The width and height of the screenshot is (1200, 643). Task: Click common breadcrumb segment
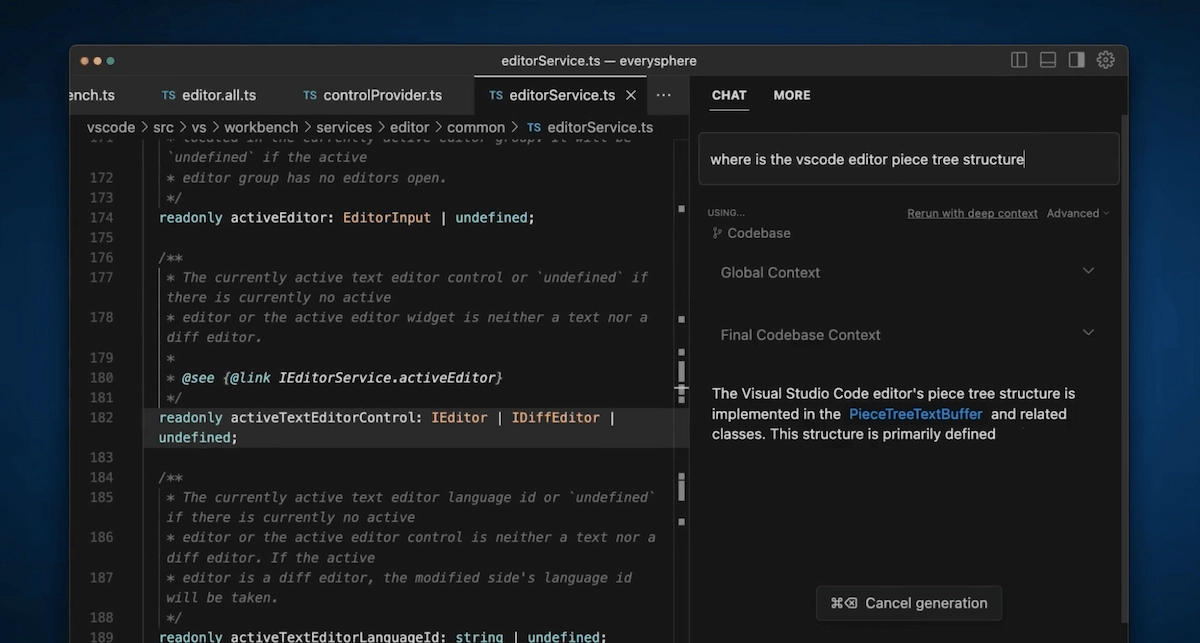pyautogui.click(x=476, y=127)
